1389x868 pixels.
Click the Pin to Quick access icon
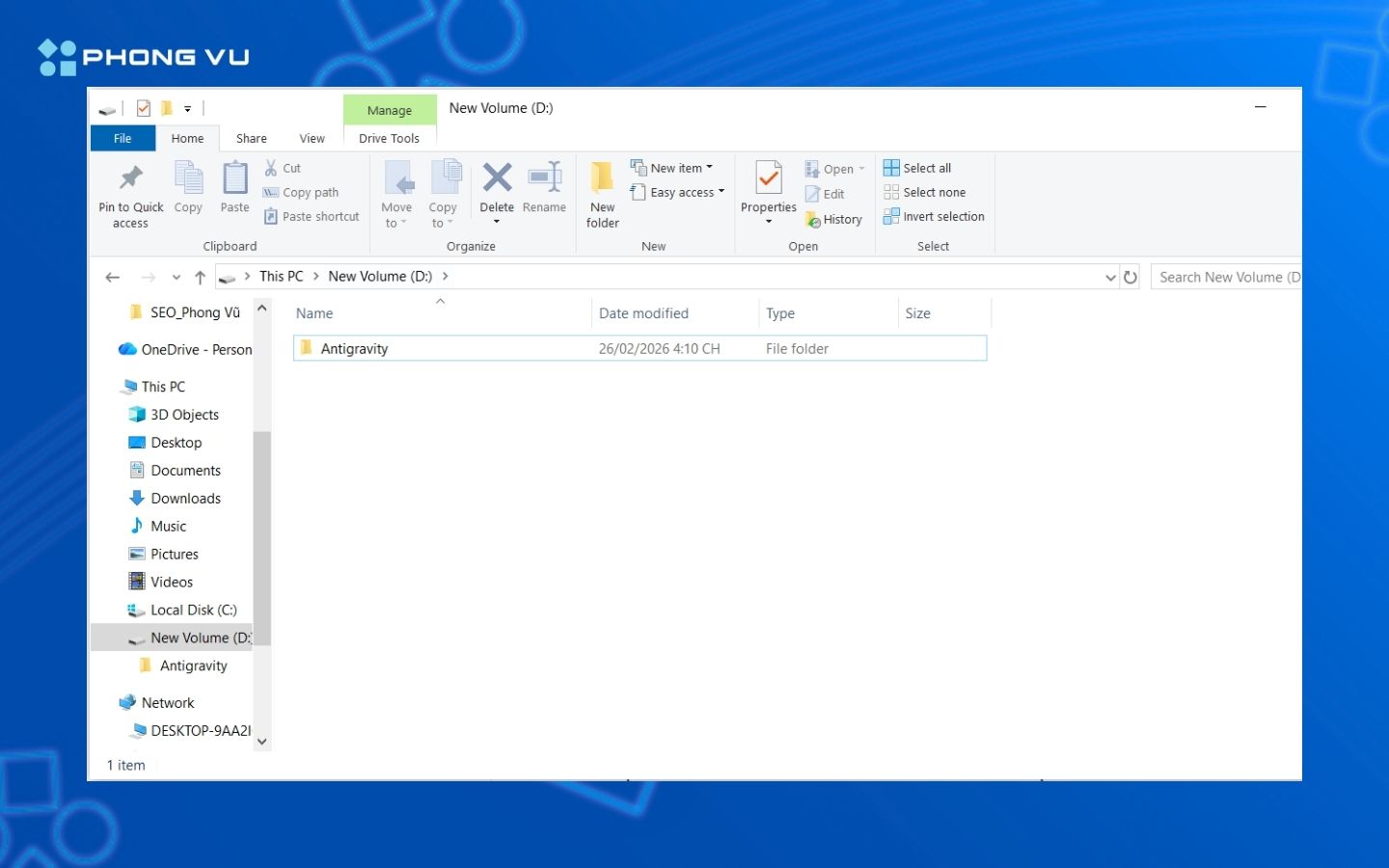(x=130, y=179)
